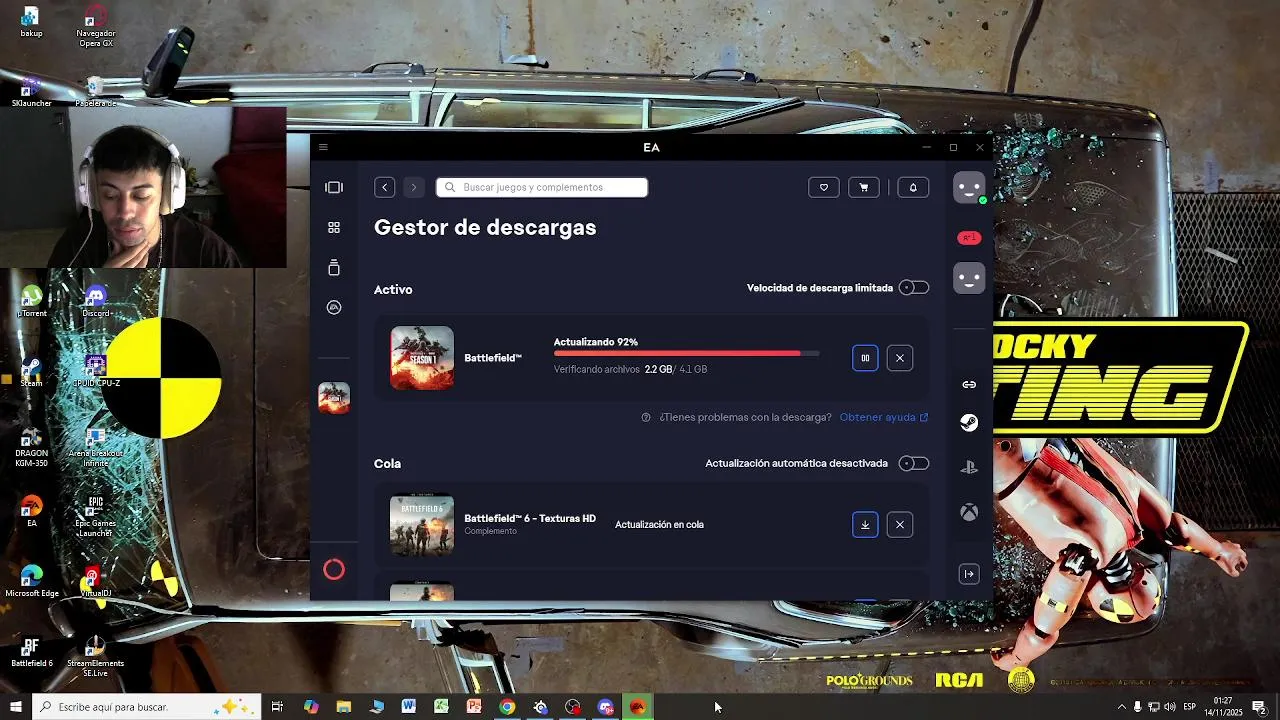Image resolution: width=1280 pixels, height=720 pixels.
Task: Click the 'Battlefield™' game title
Action: click(x=493, y=358)
